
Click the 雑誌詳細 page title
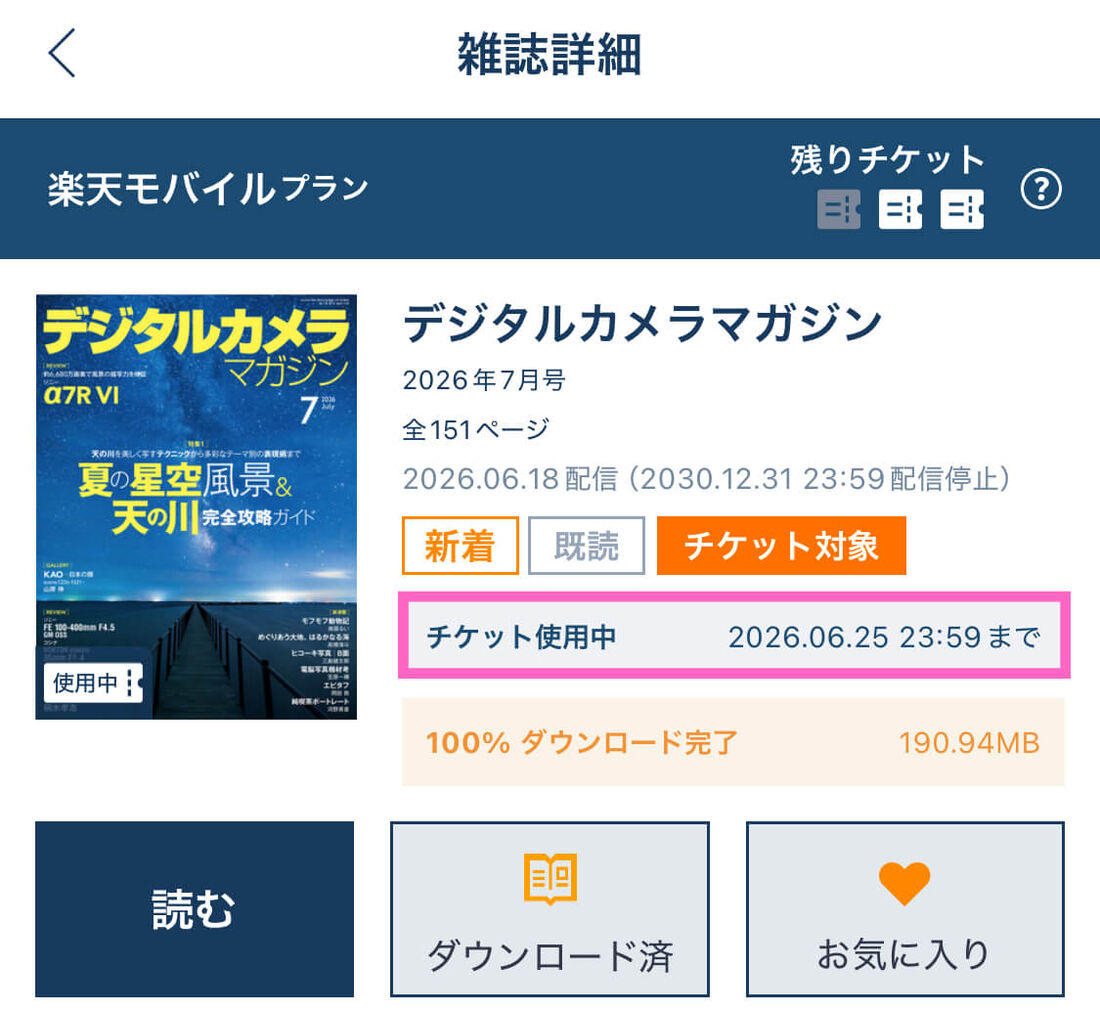549,55
